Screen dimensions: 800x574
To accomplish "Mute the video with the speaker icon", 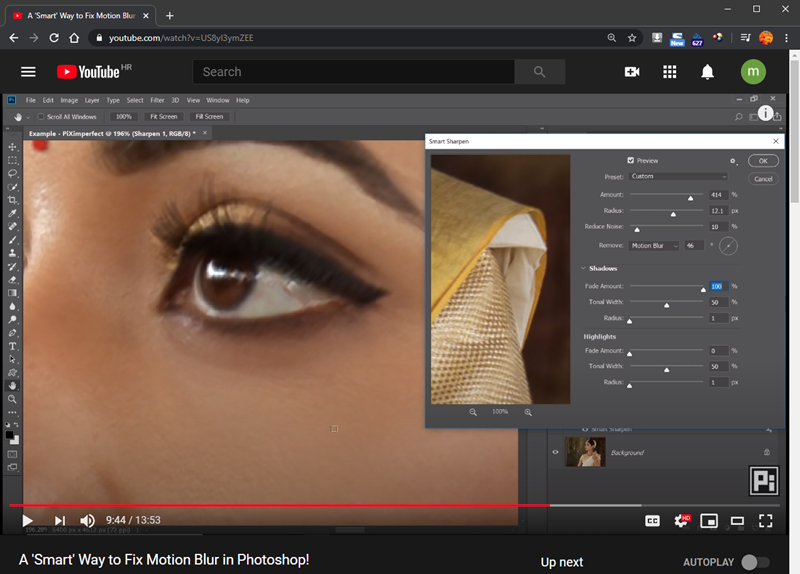I will (88, 520).
